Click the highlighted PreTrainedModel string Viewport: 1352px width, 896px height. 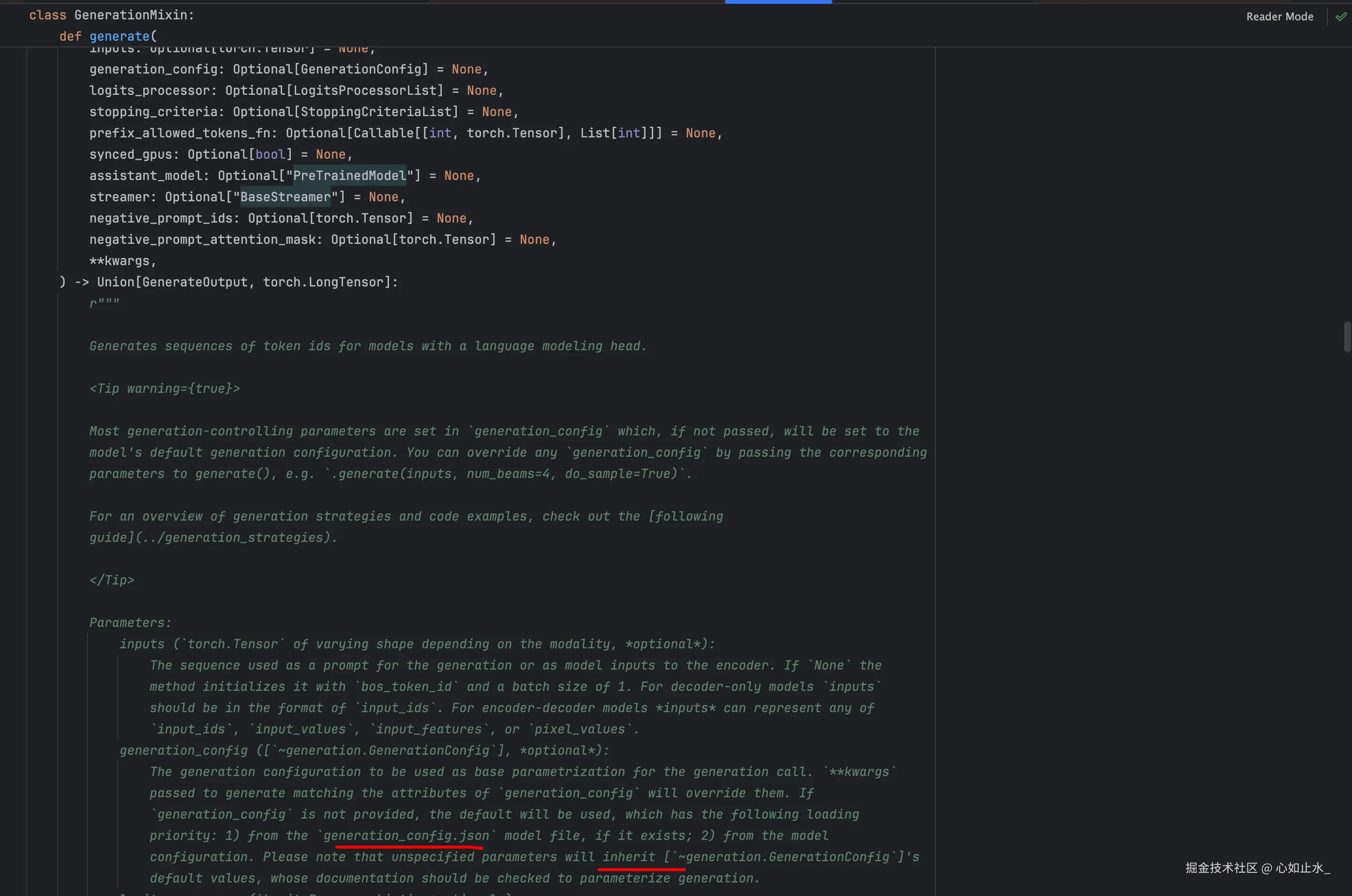(349, 176)
